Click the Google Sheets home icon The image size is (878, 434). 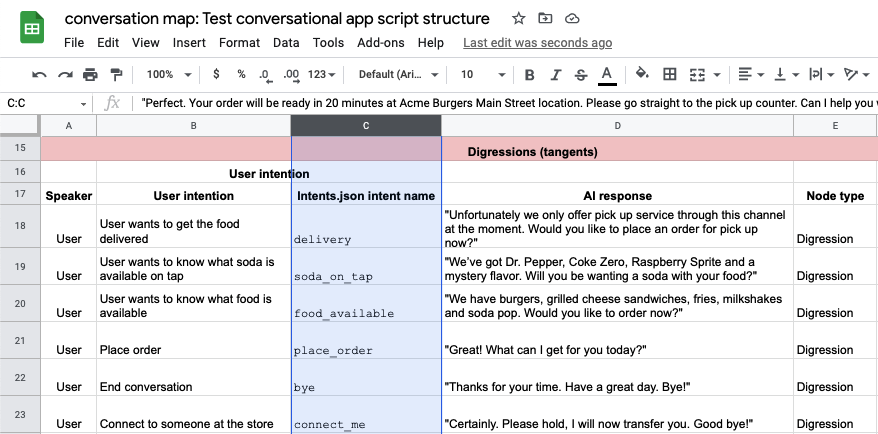(32, 29)
